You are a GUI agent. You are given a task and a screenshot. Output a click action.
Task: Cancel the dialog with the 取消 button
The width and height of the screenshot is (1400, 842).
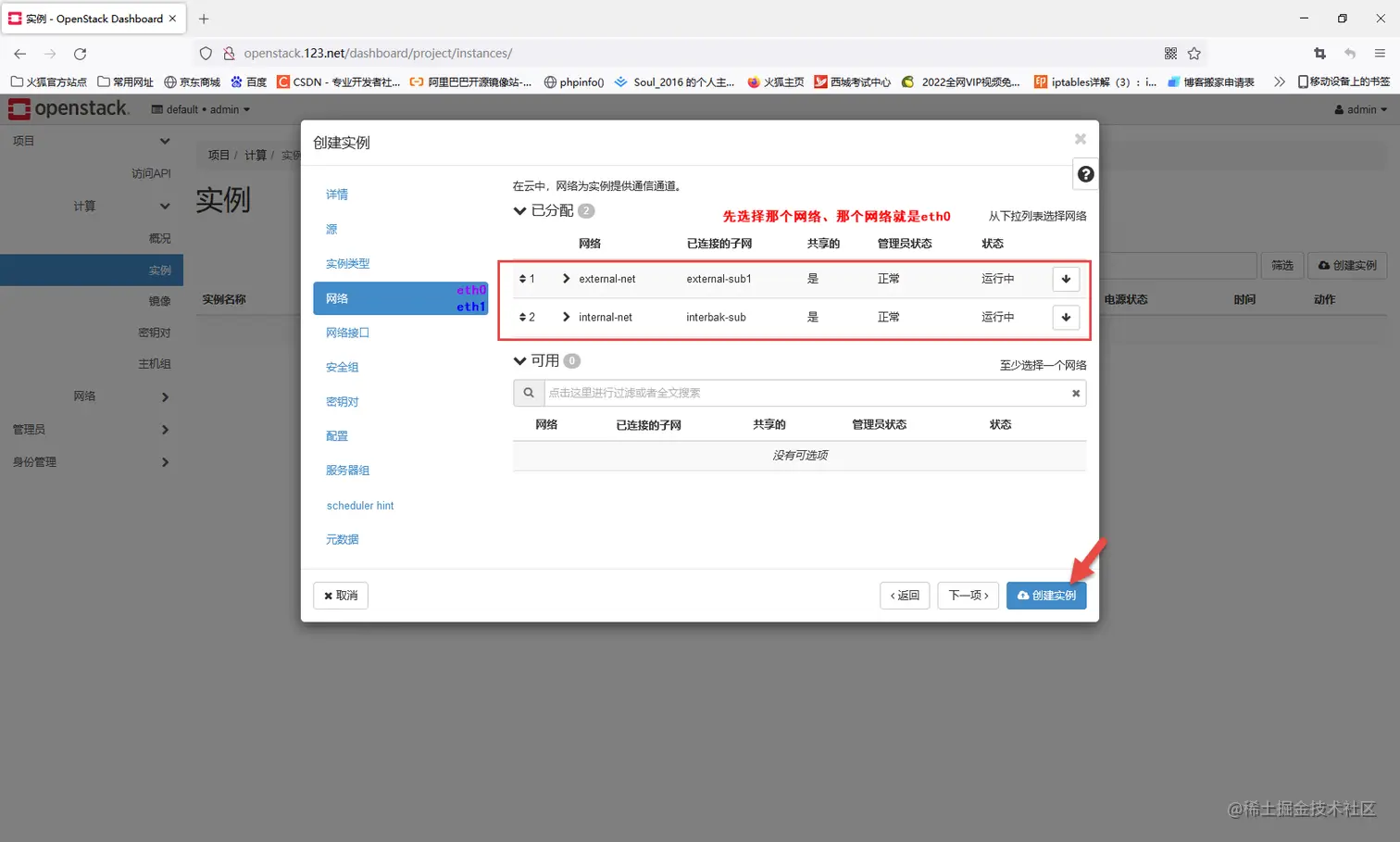[x=340, y=596]
